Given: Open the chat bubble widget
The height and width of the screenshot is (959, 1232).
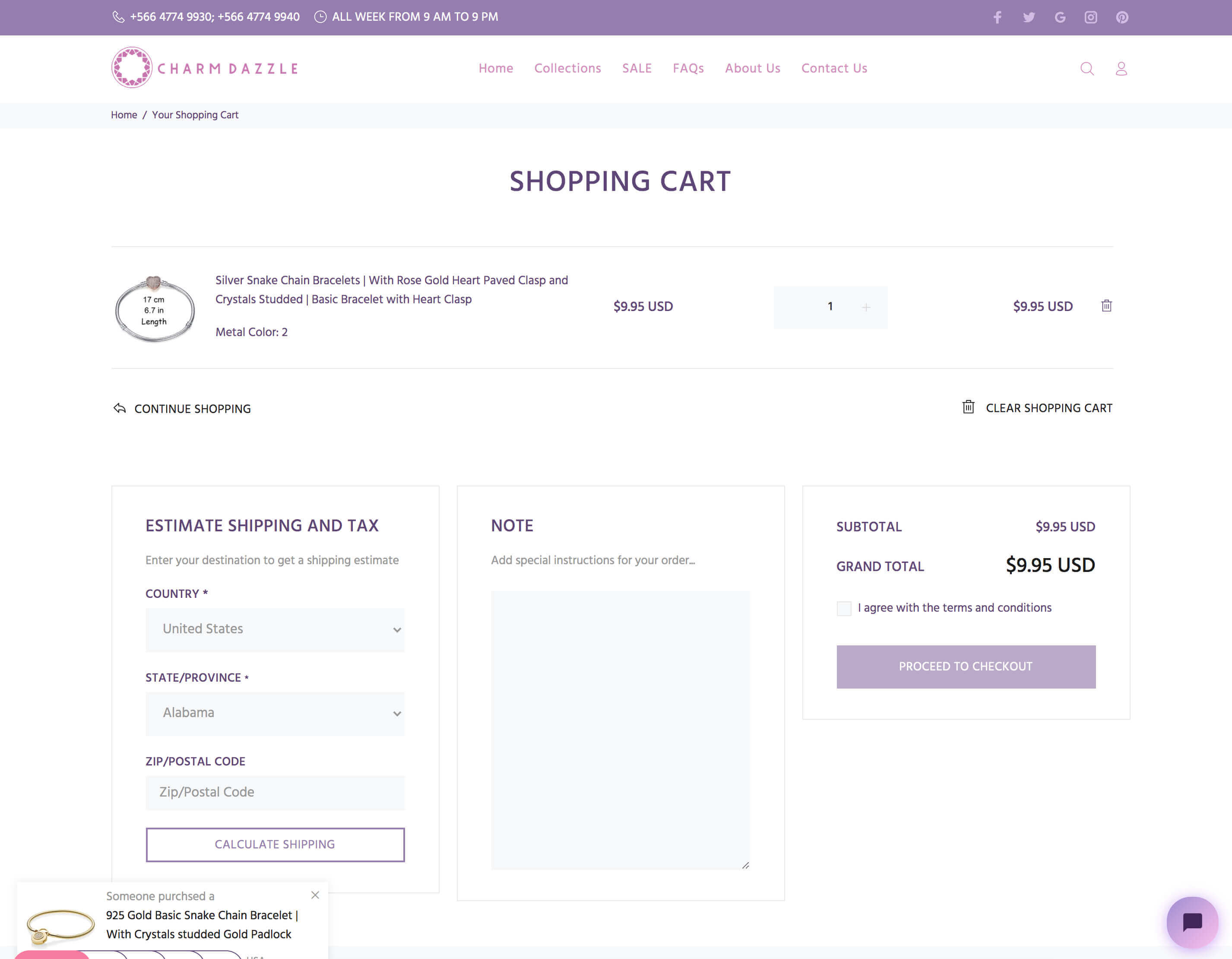Looking at the screenshot, I should [x=1192, y=922].
